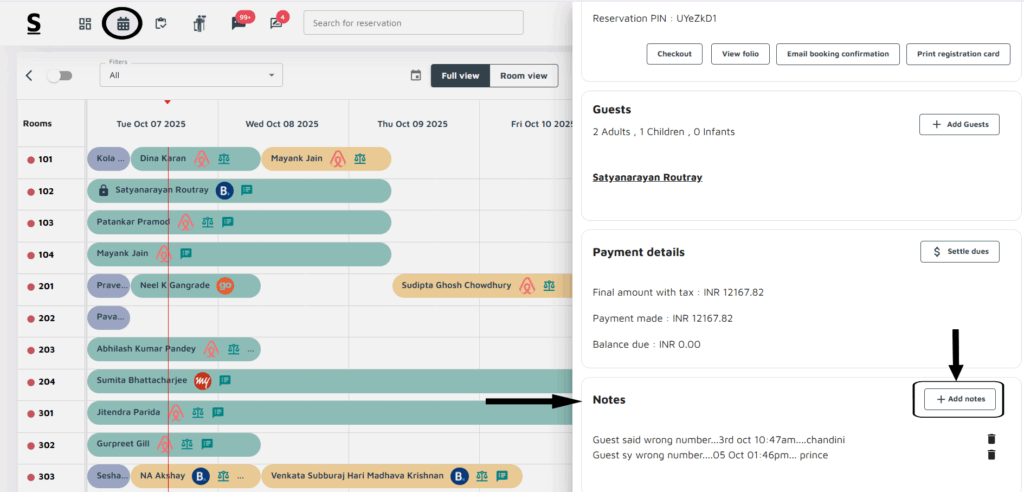Click the date picker calendar icon
This screenshot has height=492, width=1024.
tap(416, 75)
